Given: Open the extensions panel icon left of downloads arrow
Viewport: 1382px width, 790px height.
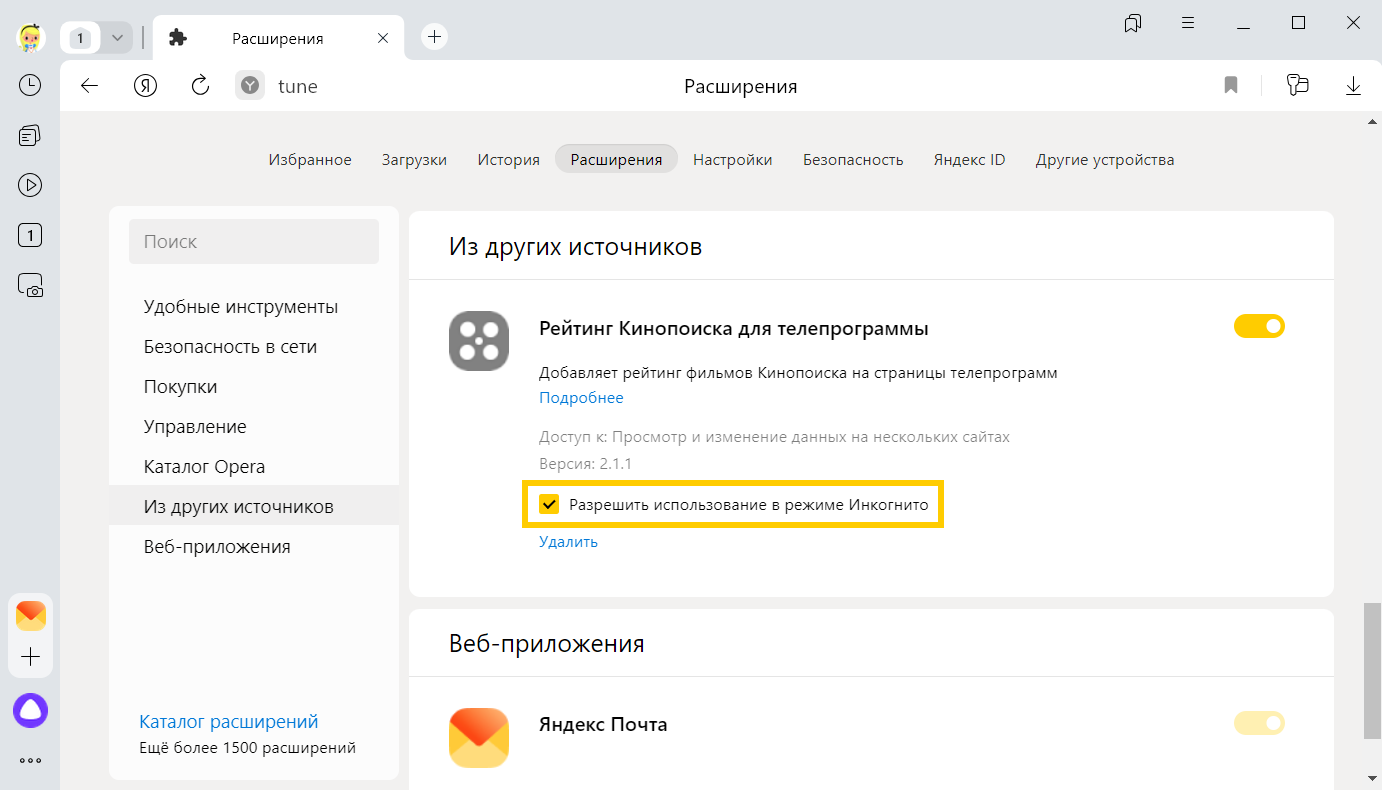Looking at the screenshot, I should click(x=1297, y=86).
